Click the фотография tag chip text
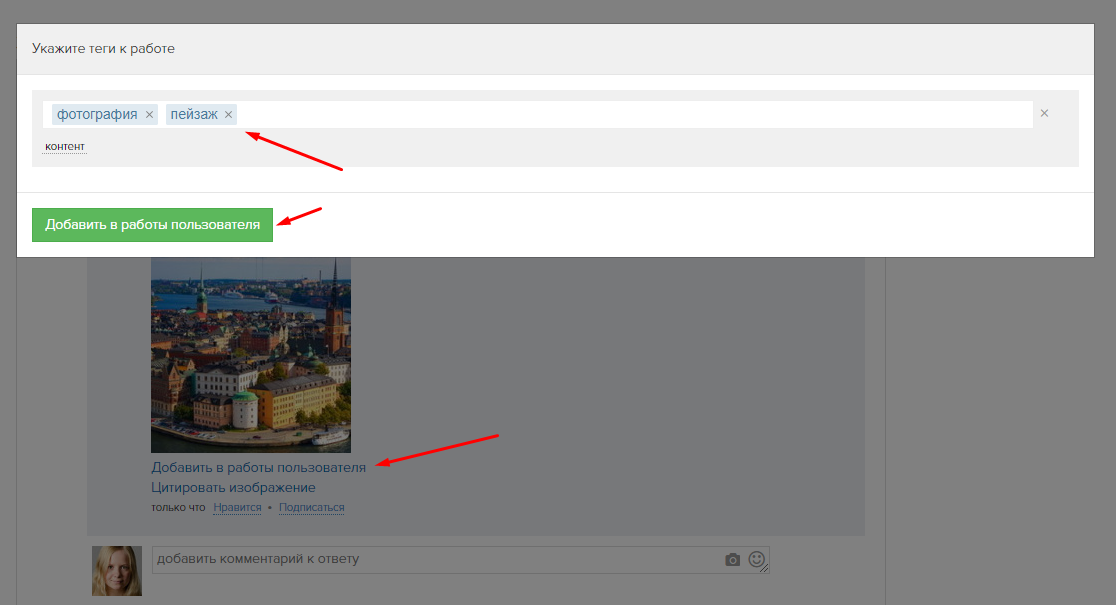1116x605 pixels. (x=97, y=115)
